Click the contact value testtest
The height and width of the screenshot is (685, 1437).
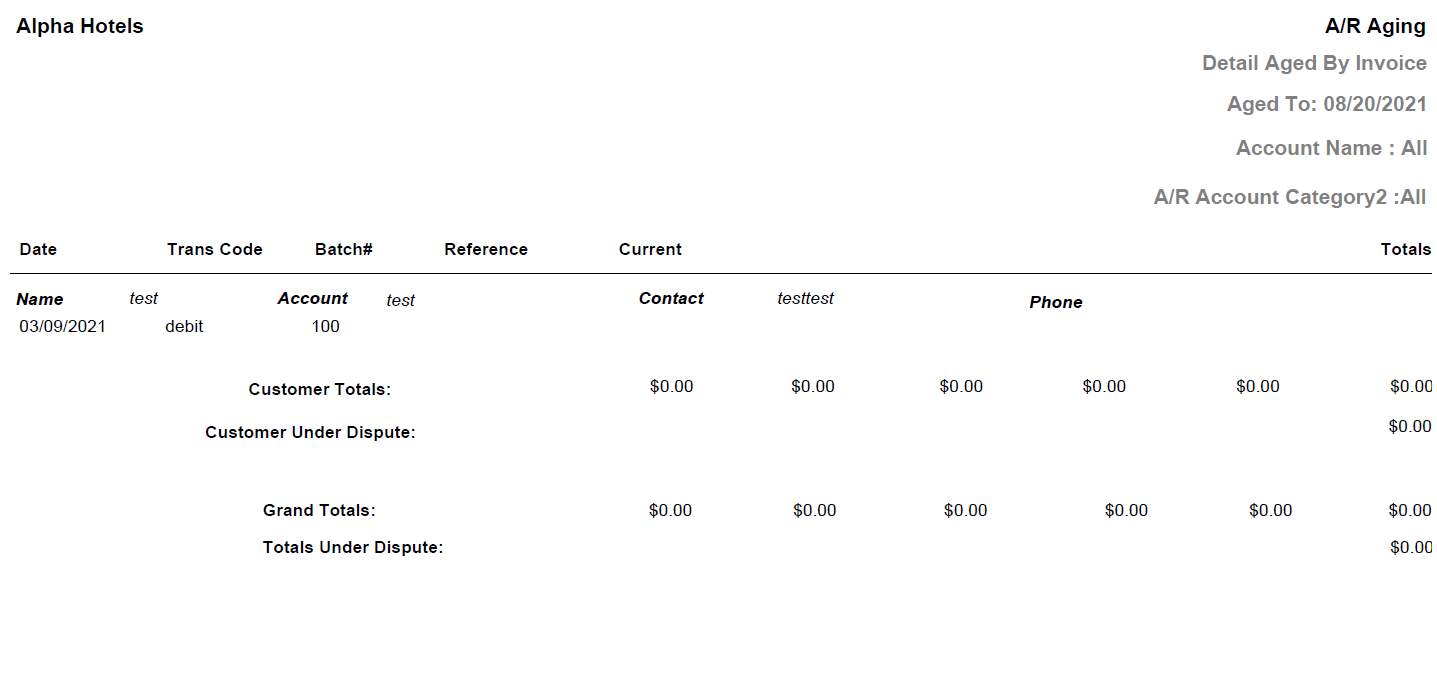click(805, 299)
